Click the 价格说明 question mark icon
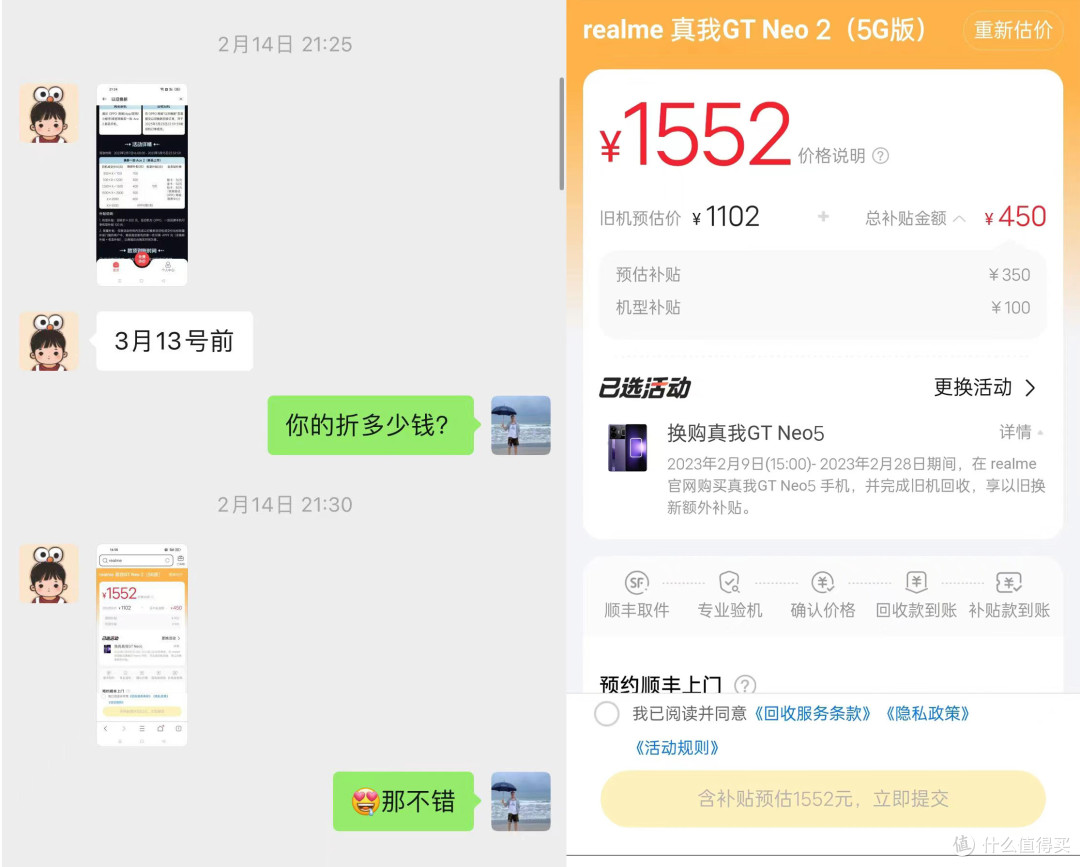Screen dimensions: 1080x867 point(880,156)
